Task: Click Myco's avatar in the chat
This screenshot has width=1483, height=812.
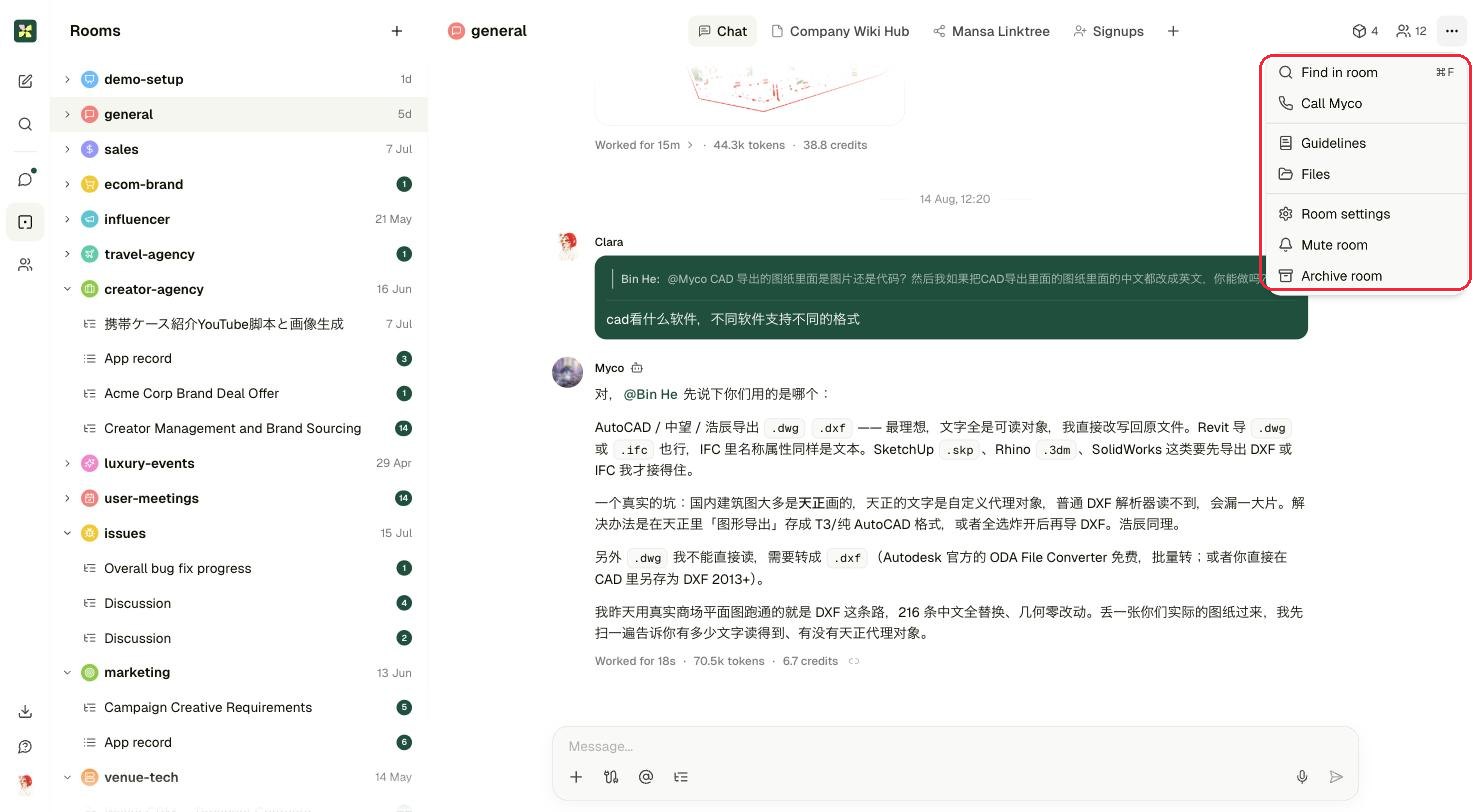Action: coord(568,372)
